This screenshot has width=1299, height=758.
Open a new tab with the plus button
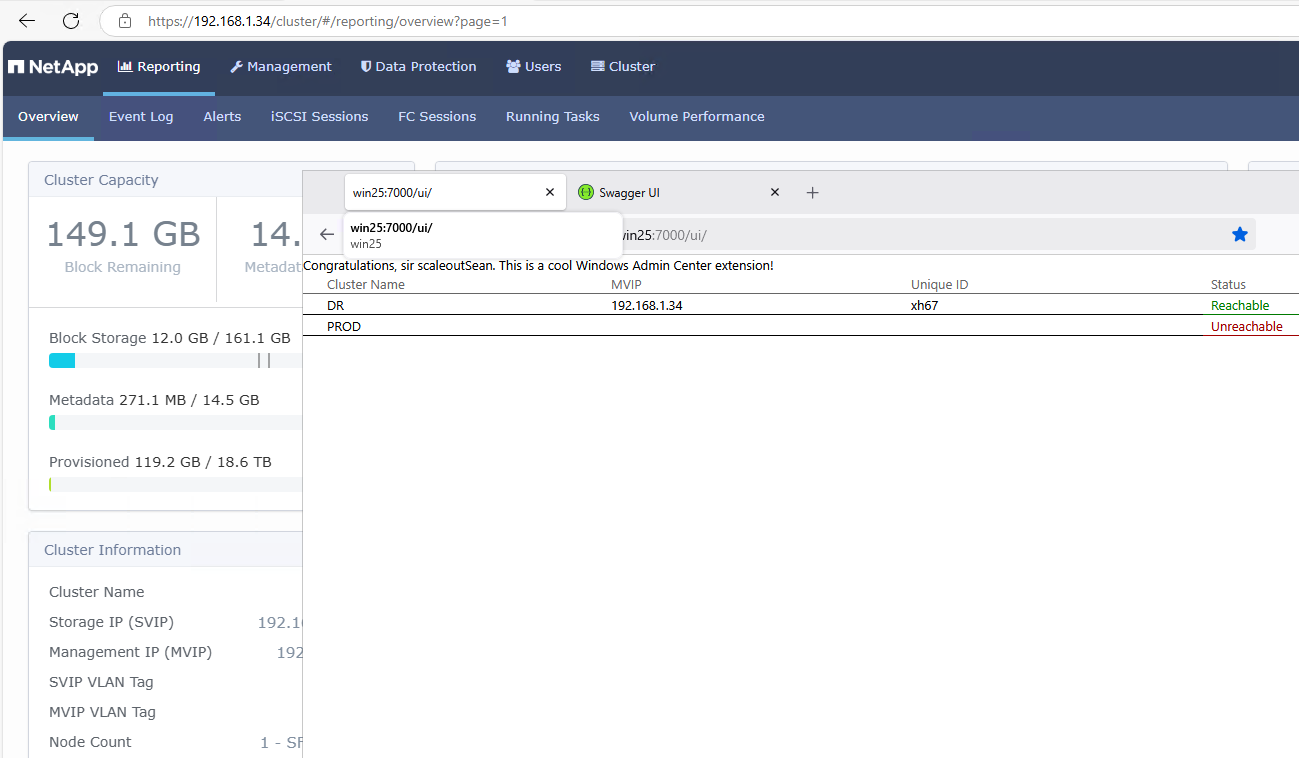tap(812, 193)
